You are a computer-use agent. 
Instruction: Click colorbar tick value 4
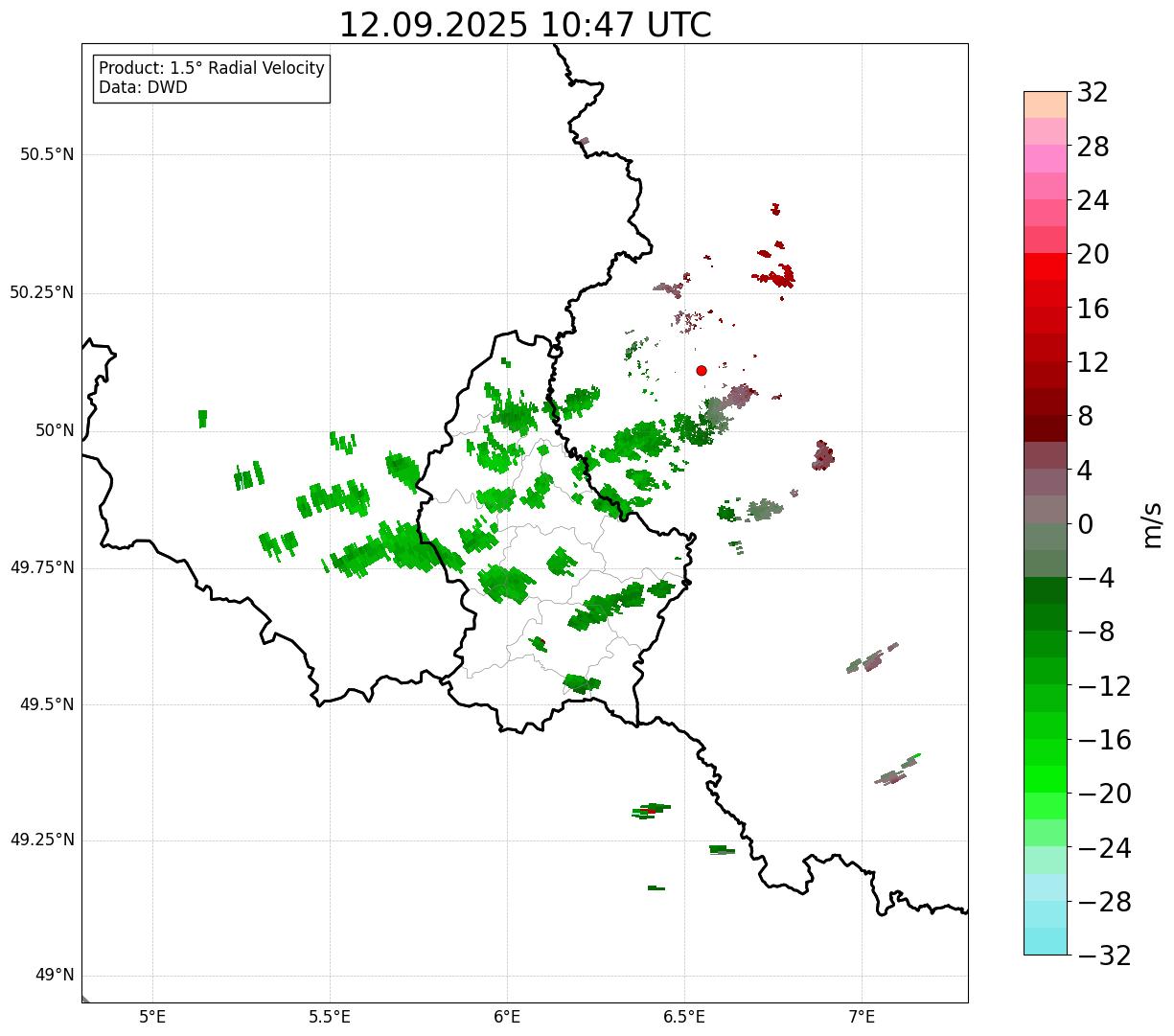click(x=1085, y=471)
